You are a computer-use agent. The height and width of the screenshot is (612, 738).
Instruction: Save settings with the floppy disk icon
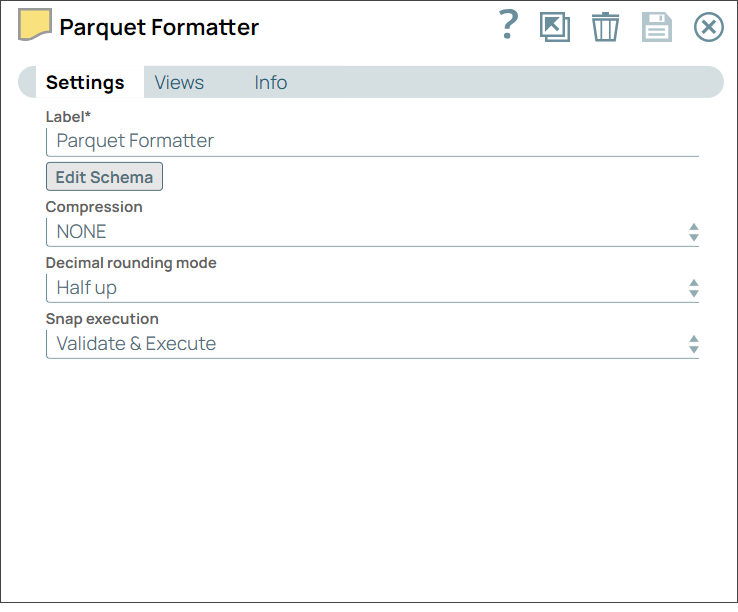[657, 27]
